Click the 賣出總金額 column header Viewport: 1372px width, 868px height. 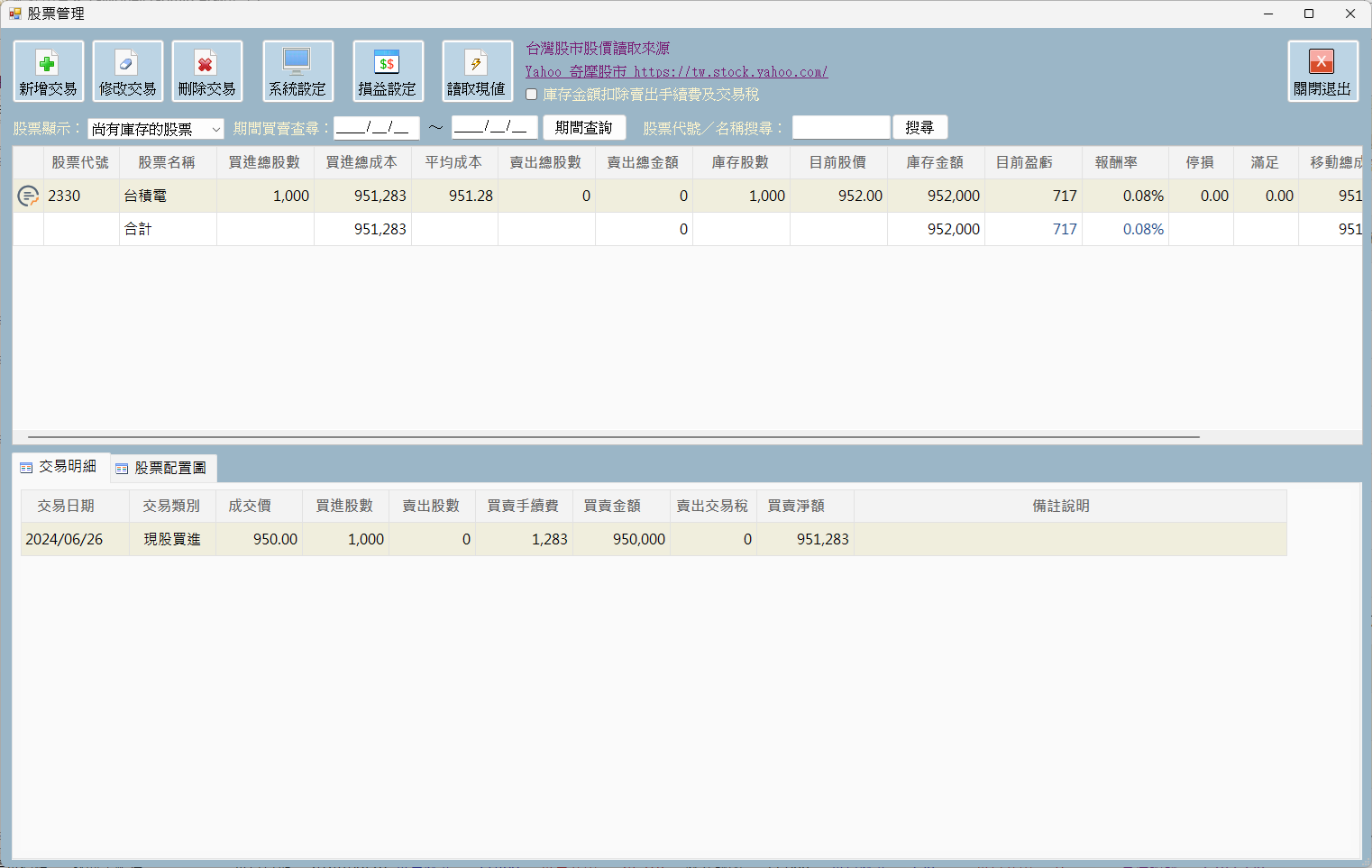[x=644, y=163]
